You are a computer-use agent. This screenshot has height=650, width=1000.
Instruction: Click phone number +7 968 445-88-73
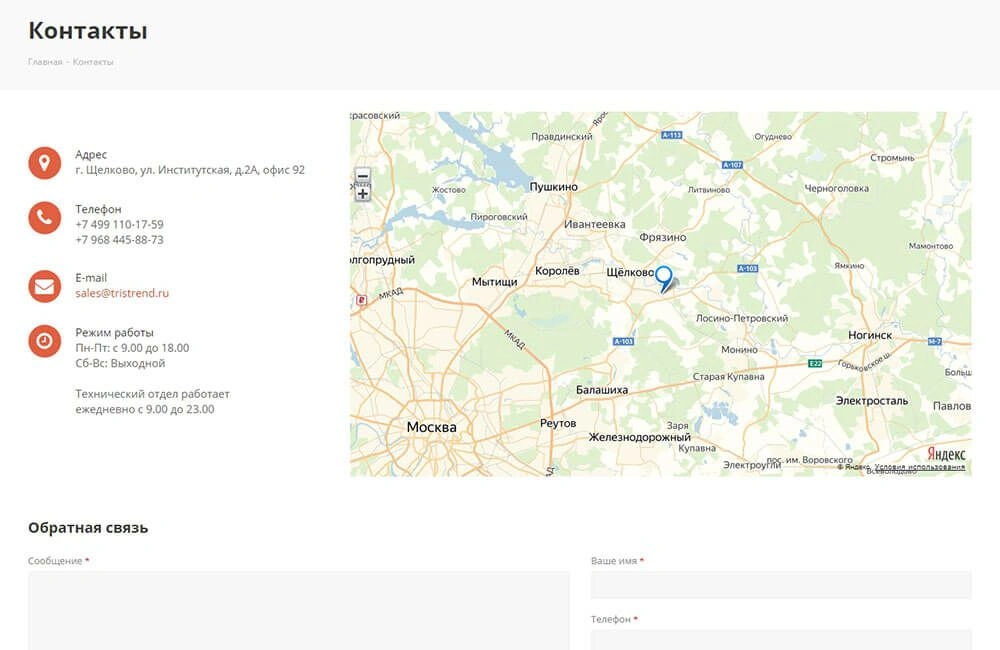click(x=119, y=240)
